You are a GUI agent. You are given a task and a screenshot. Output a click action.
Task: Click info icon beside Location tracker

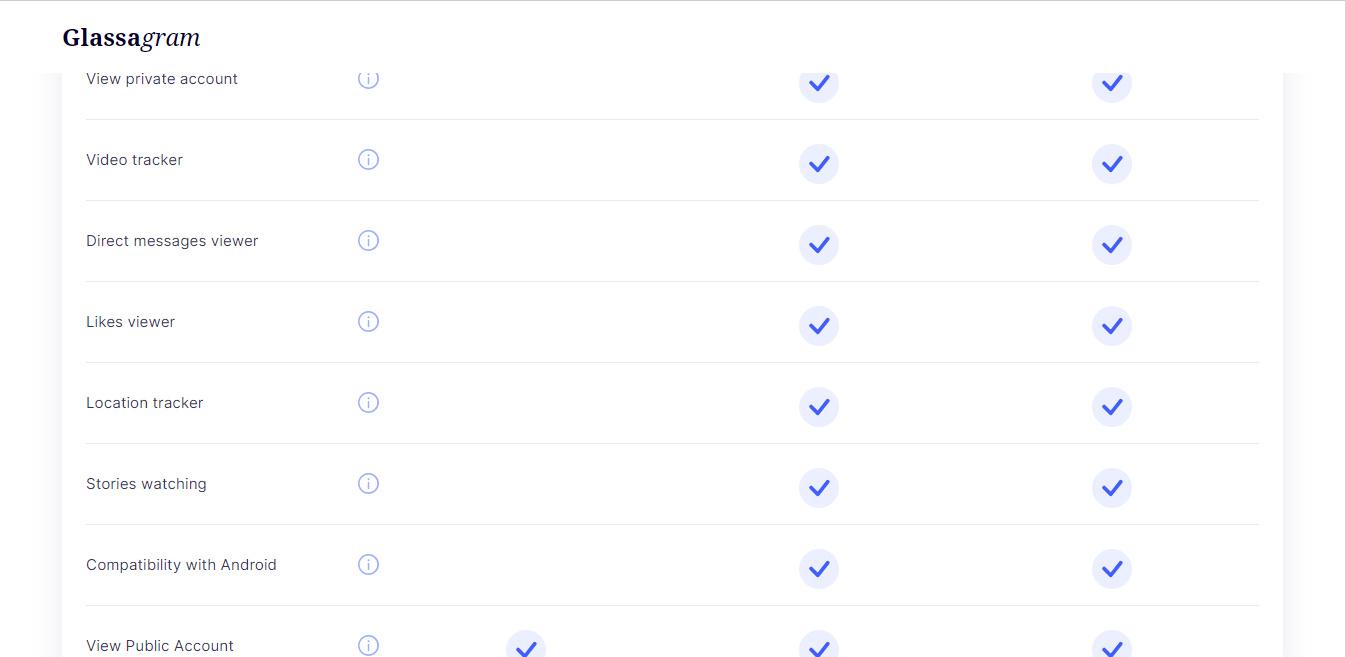click(x=368, y=403)
